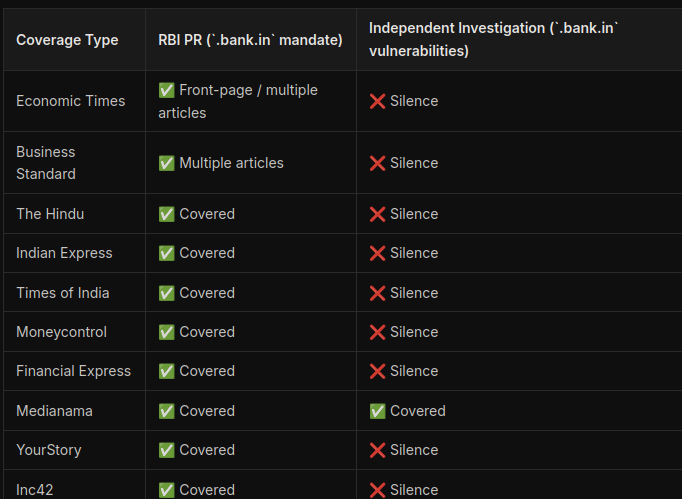This screenshot has height=499, width=682.
Task: Select the 'YourStory' row label
Action: click(49, 450)
